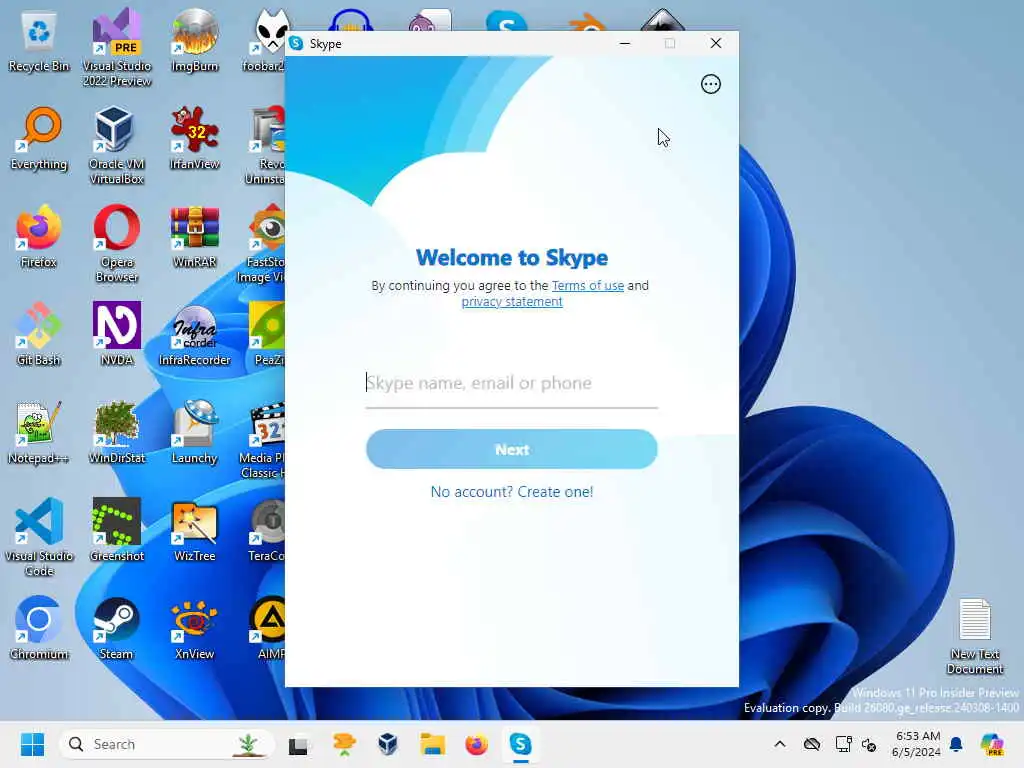The height and width of the screenshot is (768, 1024).
Task: Open the clock showing 6:53 AM
Action: point(917,744)
